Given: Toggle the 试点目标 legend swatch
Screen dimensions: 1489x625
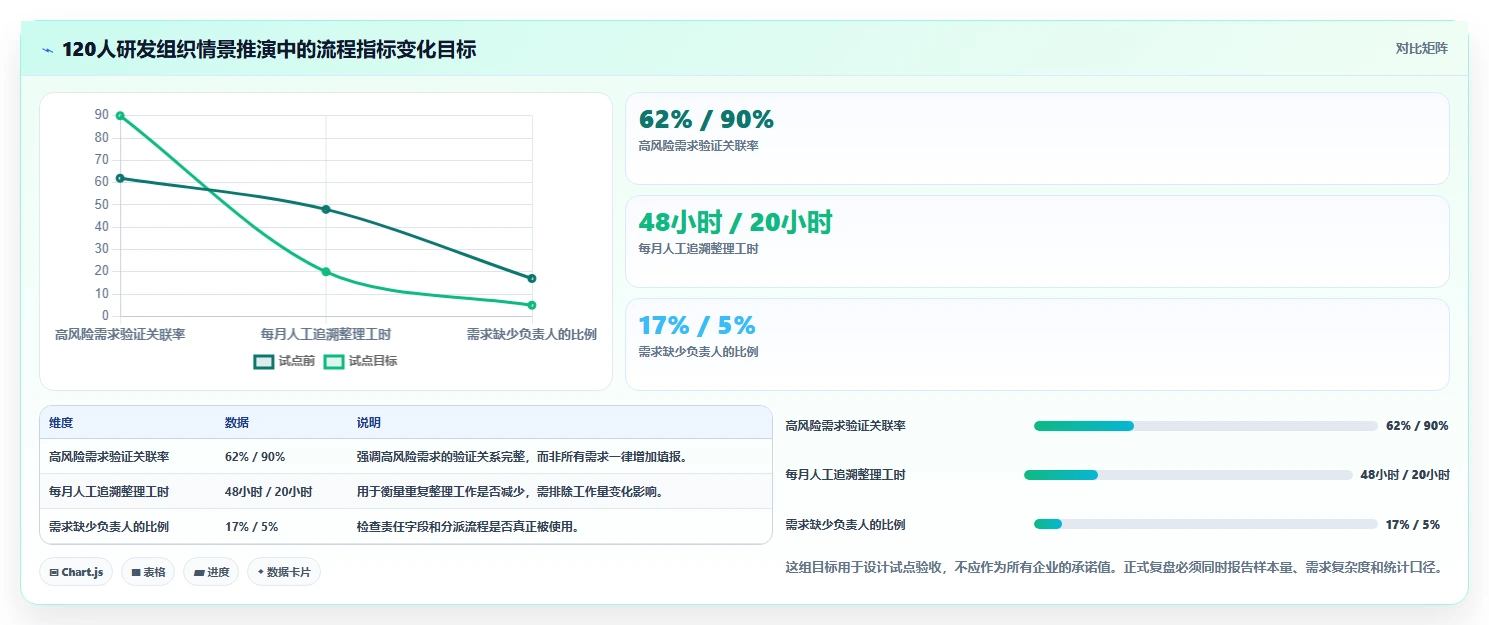Looking at the screenshot, I should pos(334,361).
